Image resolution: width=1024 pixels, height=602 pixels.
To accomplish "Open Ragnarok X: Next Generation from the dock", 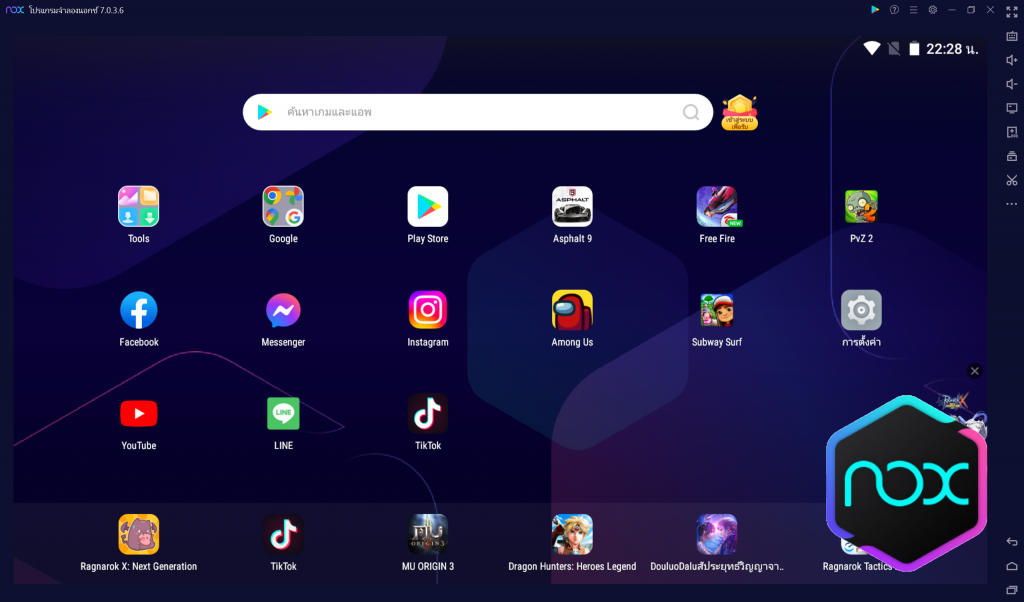I will (x=138, y=533).
